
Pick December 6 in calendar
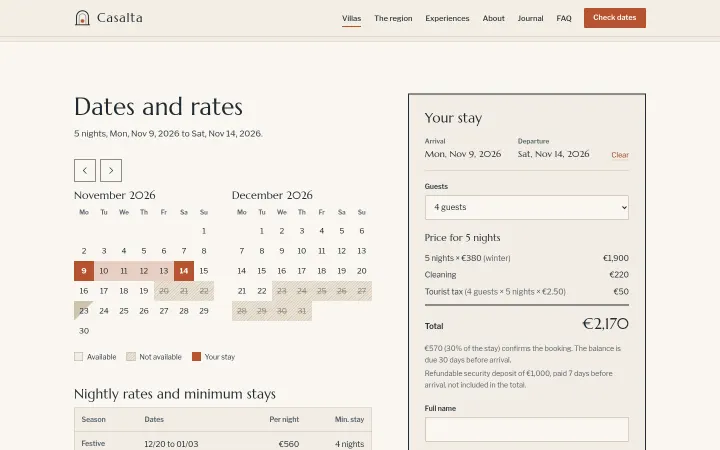362,231
